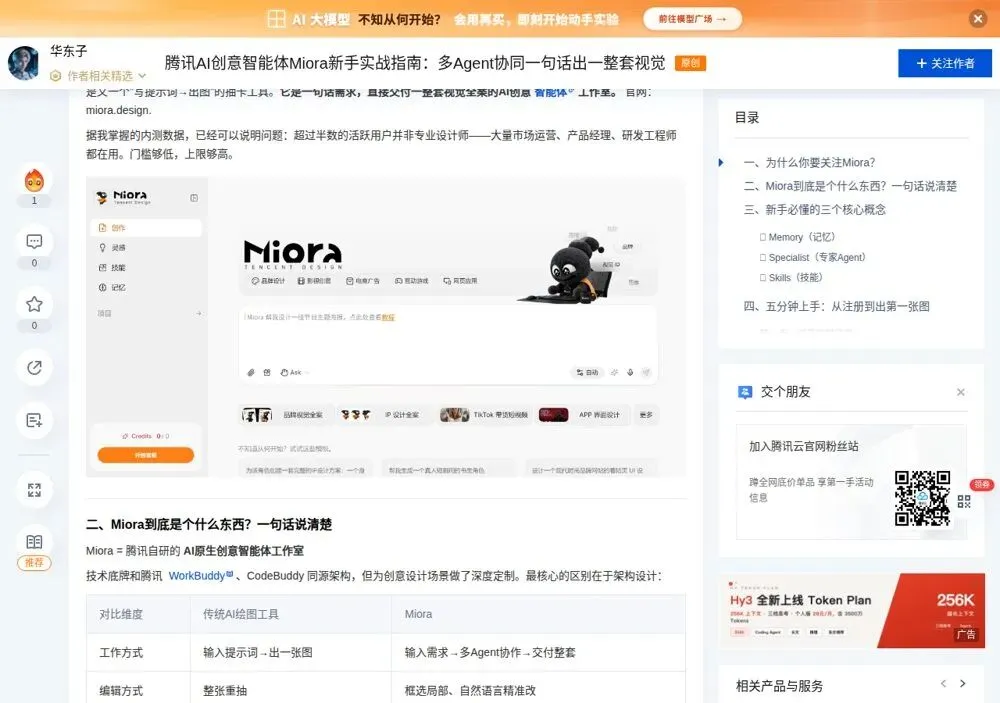This screenshot has width=1000, height=703.
Task: Click the share arrow icon in sidebar
Action: pyautogui.click(x=34, y=367)
